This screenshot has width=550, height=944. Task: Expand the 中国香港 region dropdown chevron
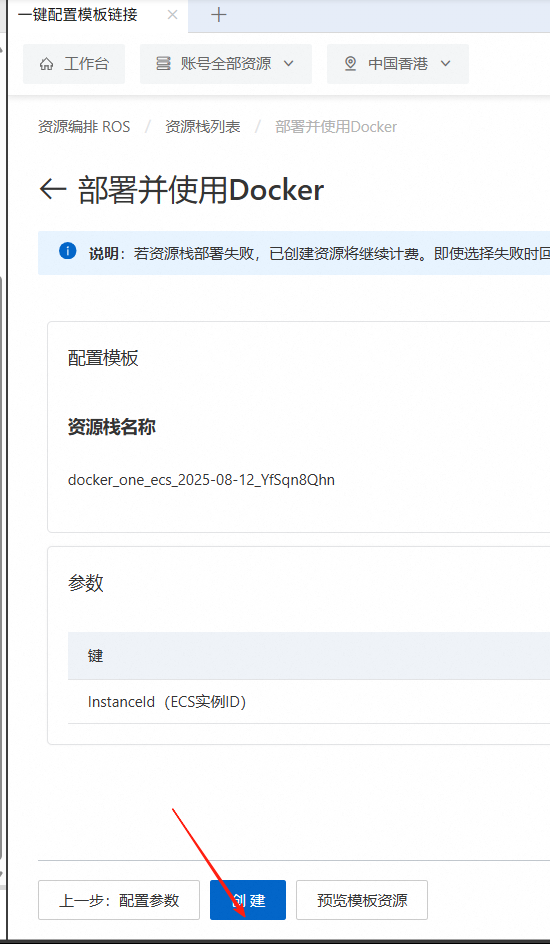pyautogui.click(x=445, y=64)
